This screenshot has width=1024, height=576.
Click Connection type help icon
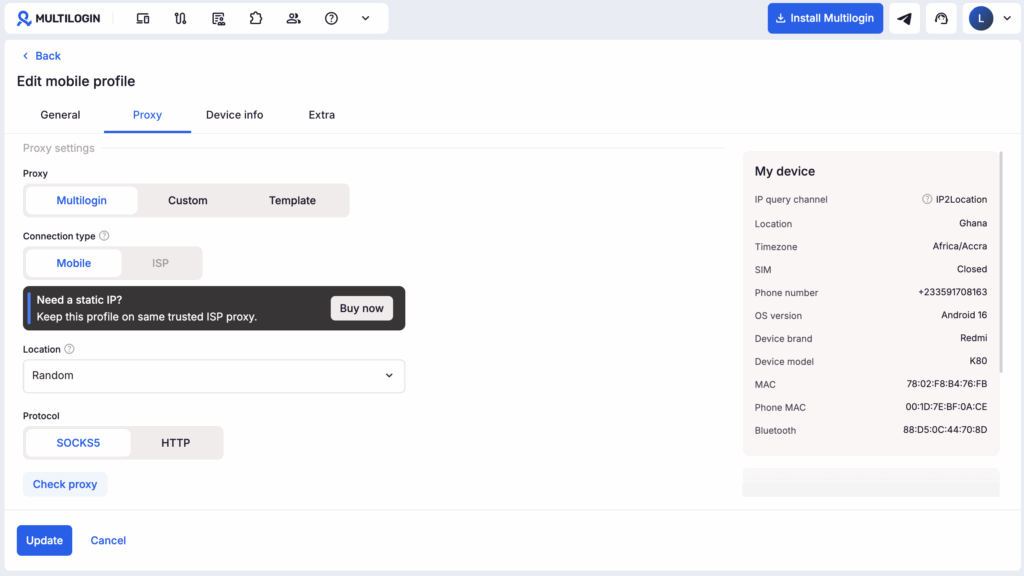tap(104, 236)
